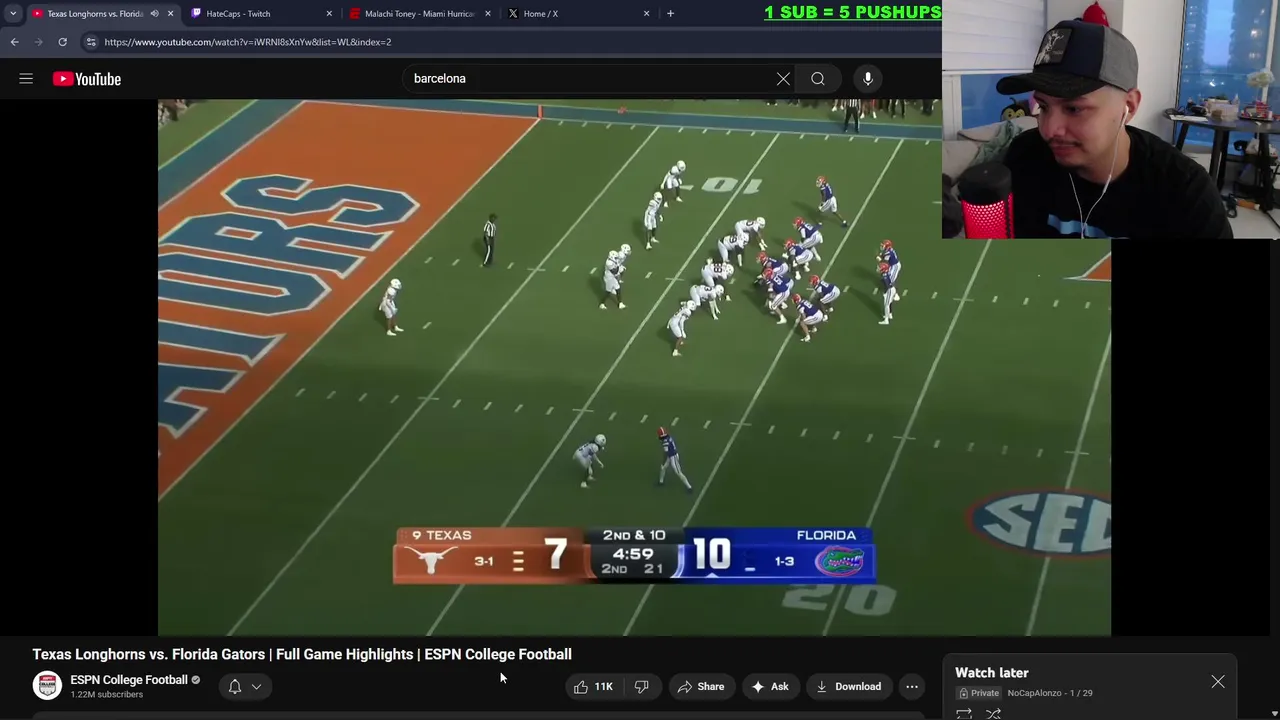Toggle playlist shuffle icon in Watch later
This screenshot has width=1280, height=720.
pyautogui.click(x=994, y=713)
